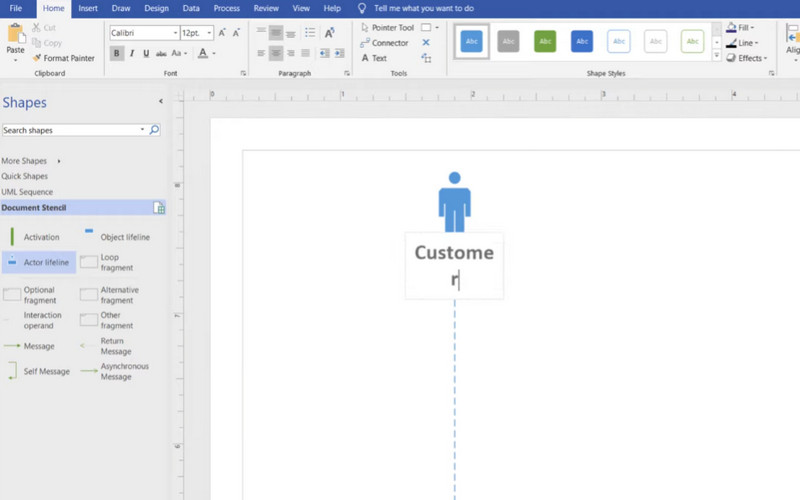Open the Fill dropdown
This screenshot has height=500, width=800.
(x=740, y=28)
